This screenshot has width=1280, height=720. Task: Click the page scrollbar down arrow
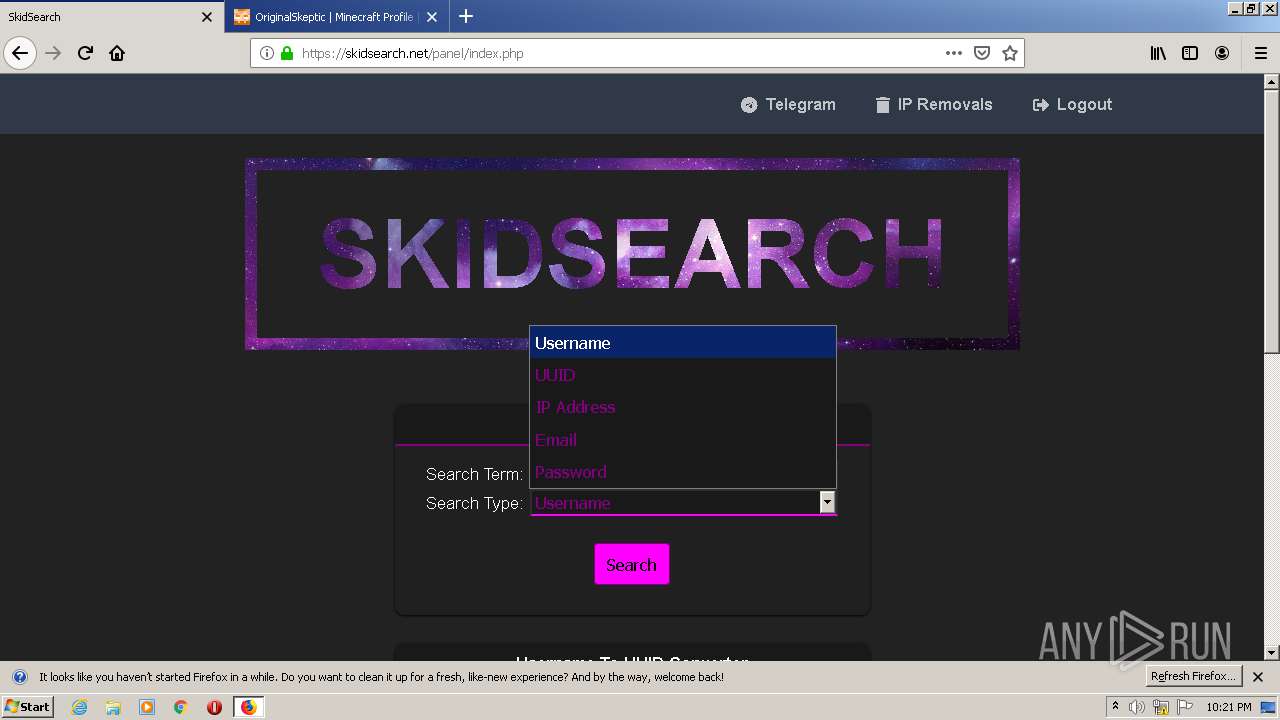[1272, 653]
